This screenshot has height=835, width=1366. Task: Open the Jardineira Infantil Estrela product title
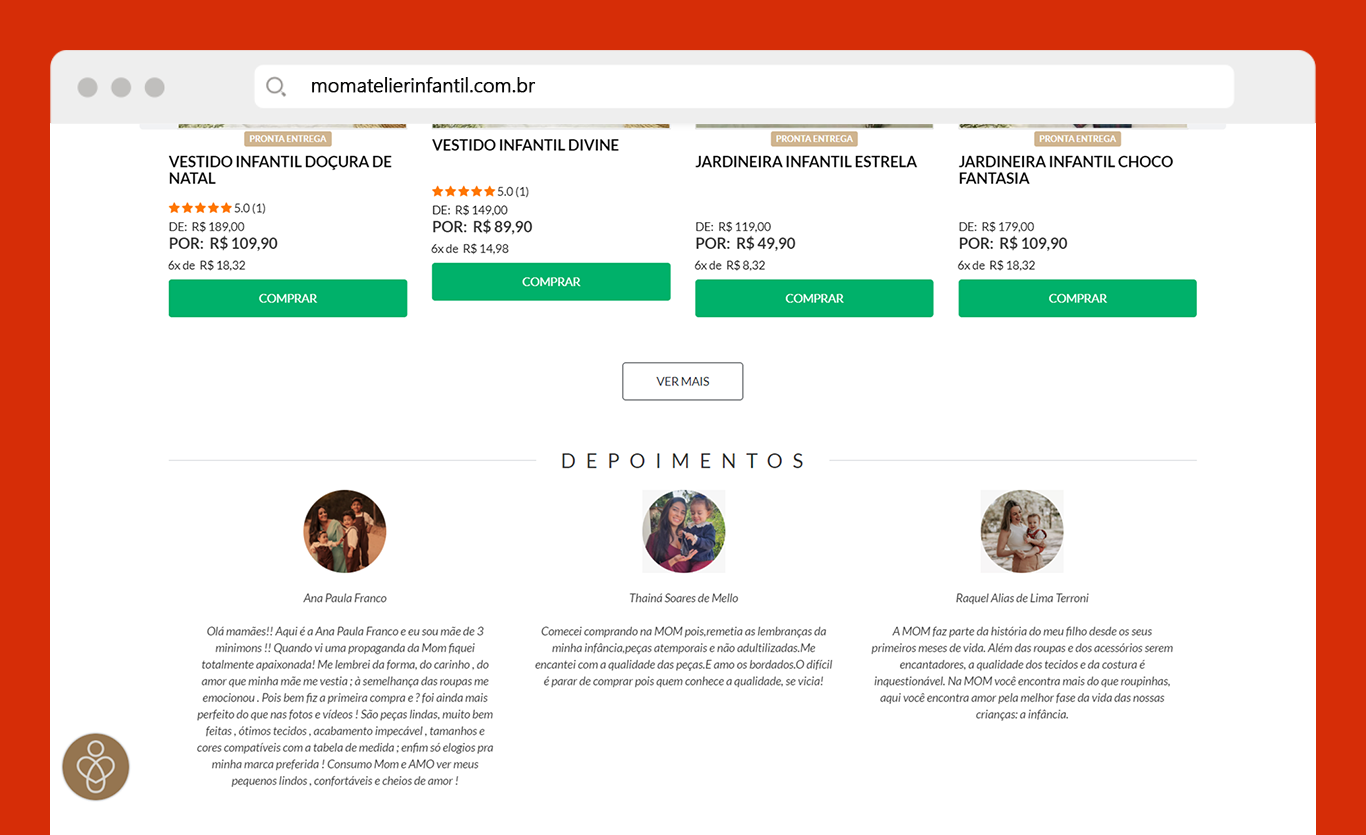point(806,162)
